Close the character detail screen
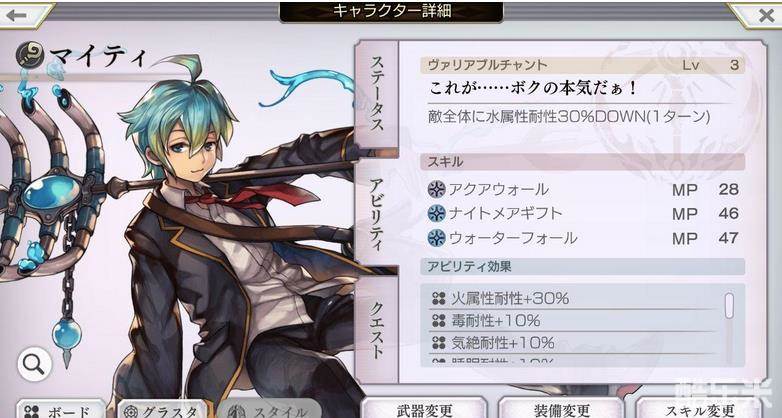The width and height of the screenshot is (782, 418). (x=760, y=15)
